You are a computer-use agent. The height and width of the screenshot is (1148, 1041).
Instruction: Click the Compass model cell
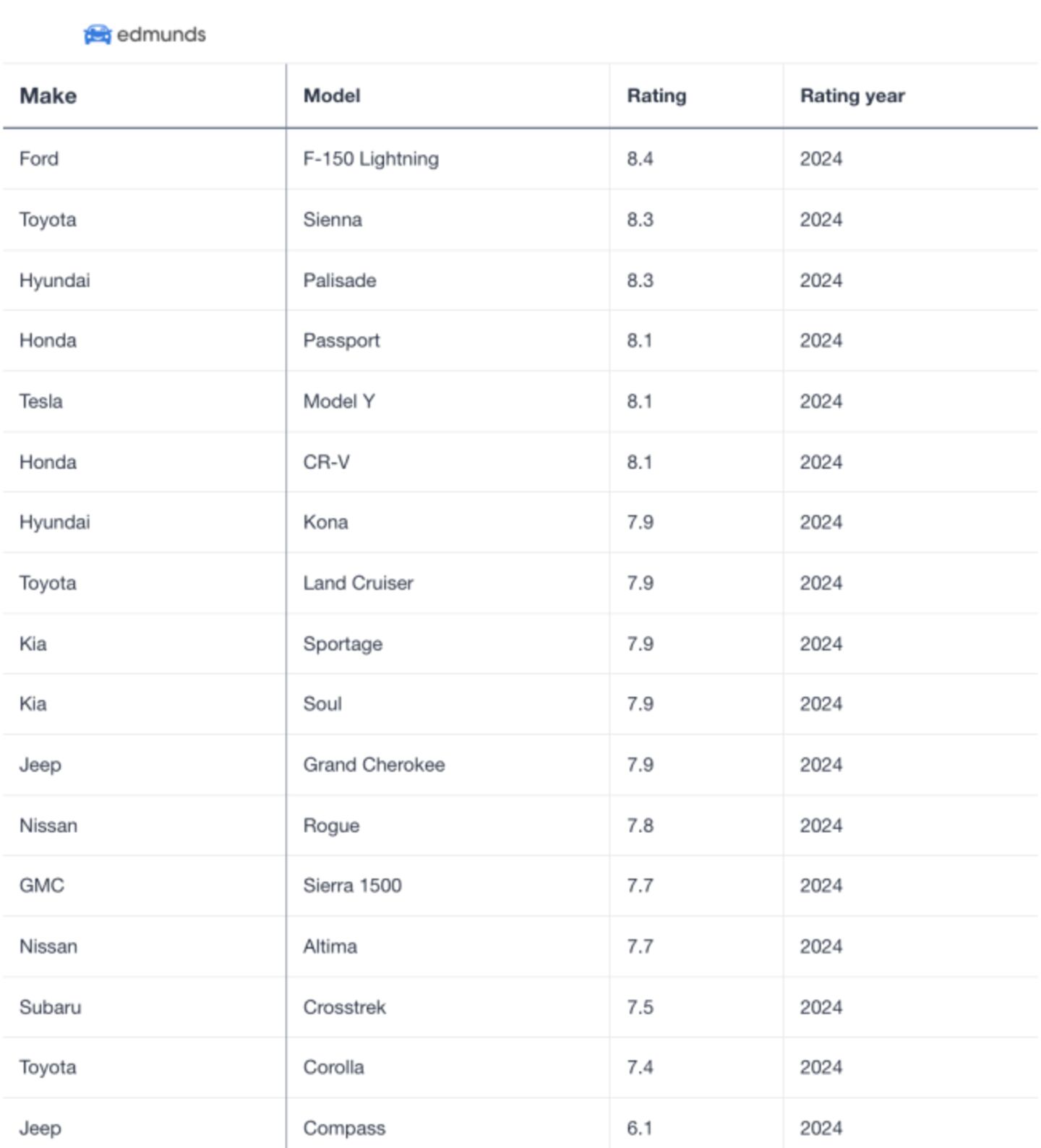click(344, 1128)
